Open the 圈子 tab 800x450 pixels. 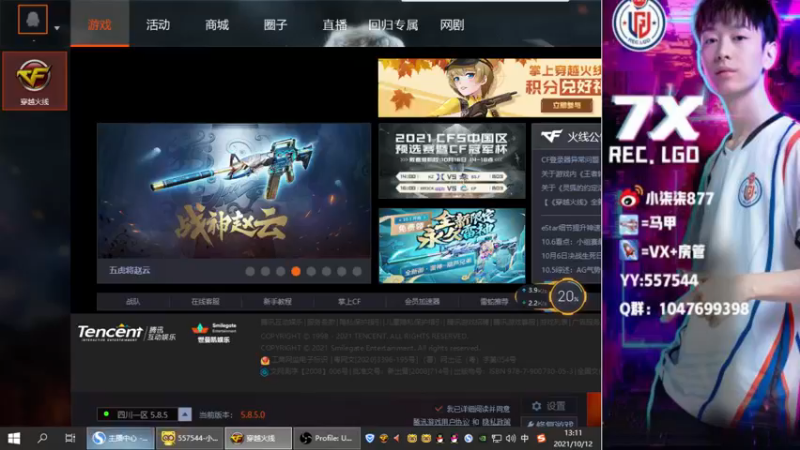tap(276, 24)
